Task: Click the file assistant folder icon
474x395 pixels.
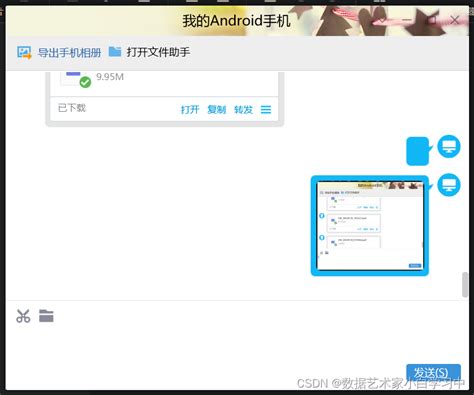Action: tap(115, 52)
